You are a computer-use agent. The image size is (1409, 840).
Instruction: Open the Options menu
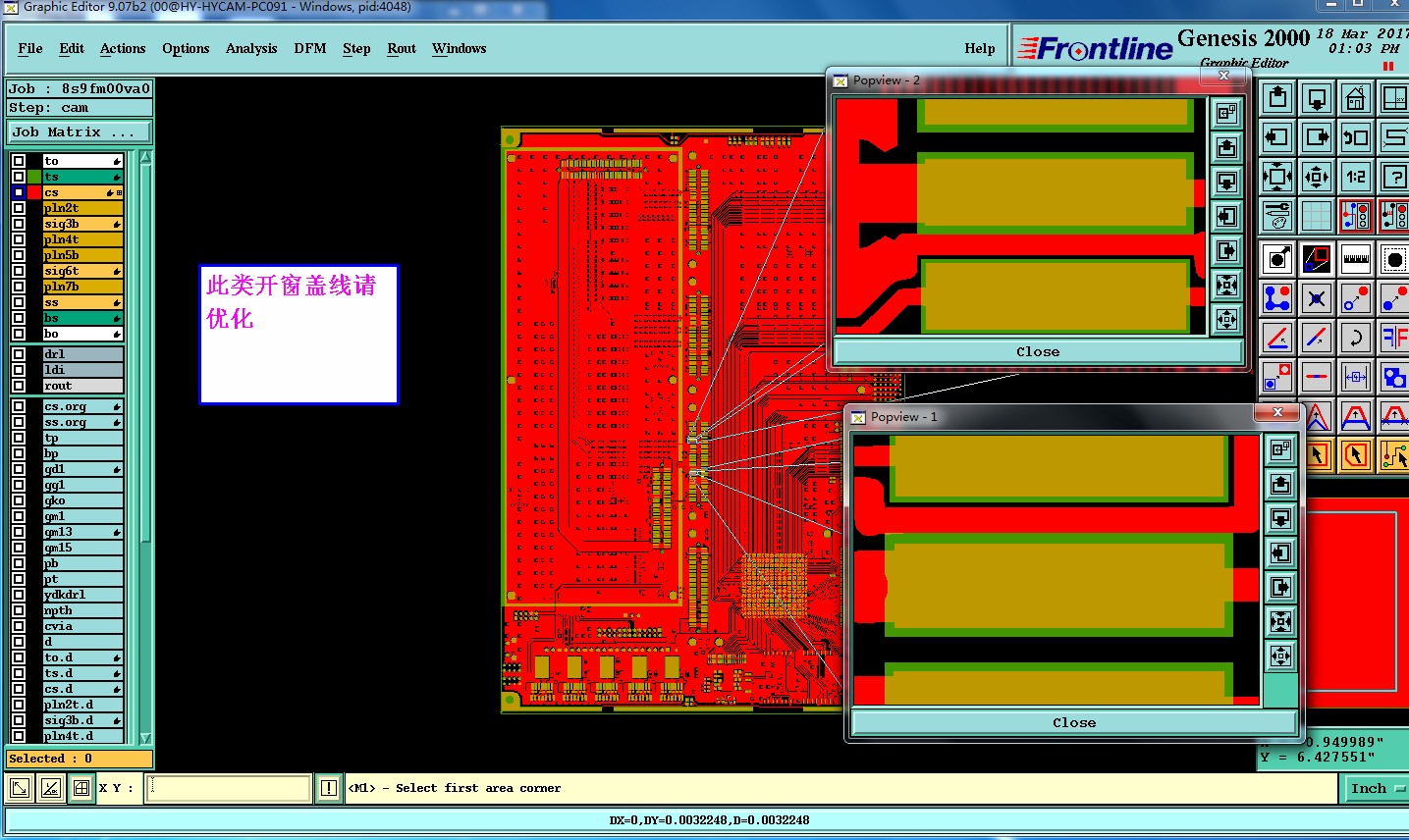pyautogui.click(x=186, y=48)
